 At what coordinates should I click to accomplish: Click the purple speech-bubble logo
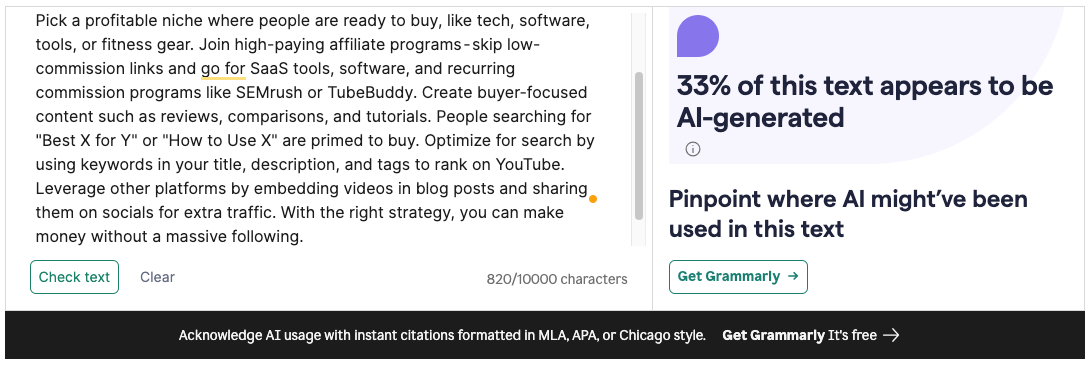click(x=697, y=35)
